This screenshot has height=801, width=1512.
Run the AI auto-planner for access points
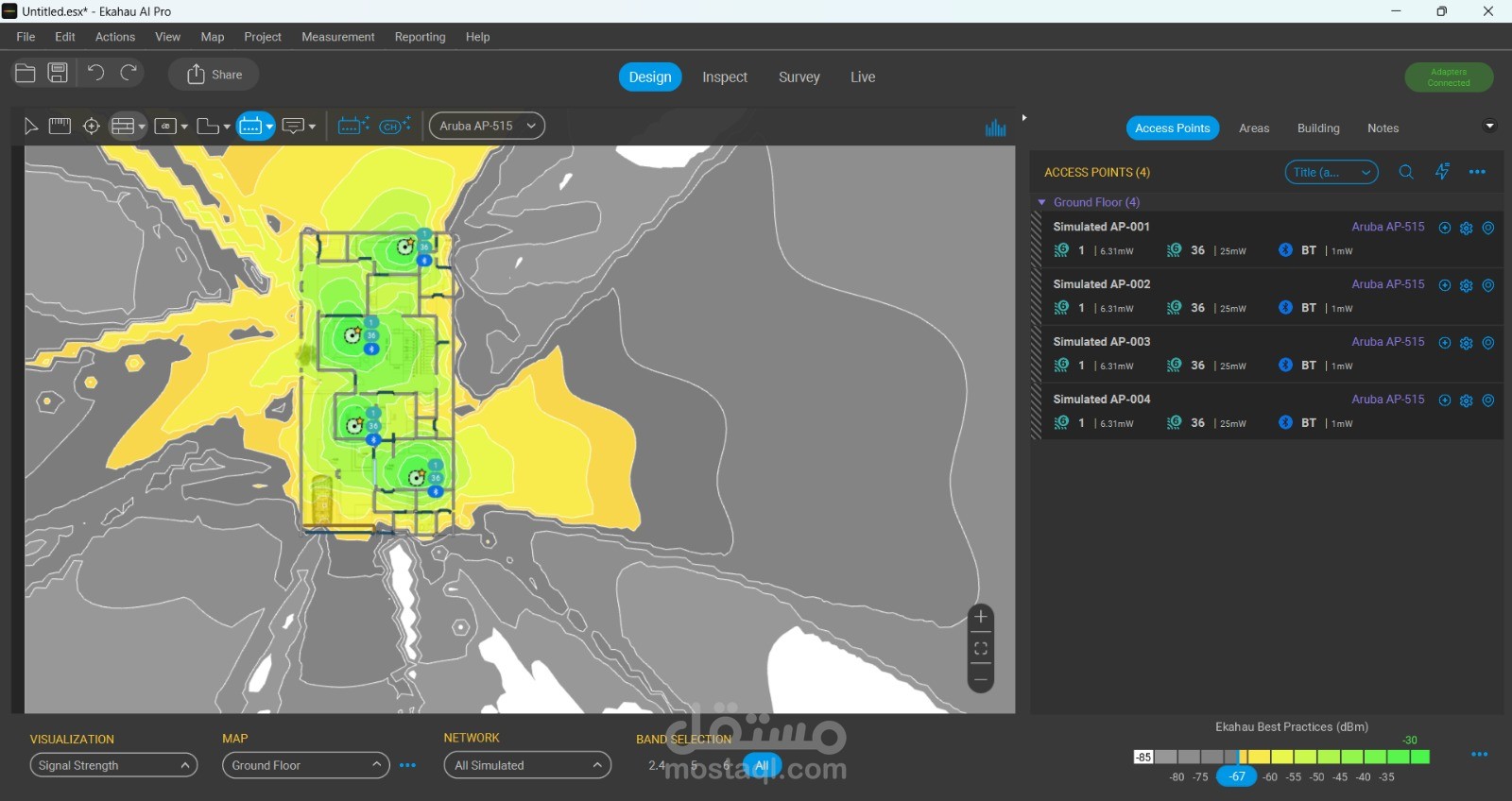pyautogui.click(x=353, y=126)
